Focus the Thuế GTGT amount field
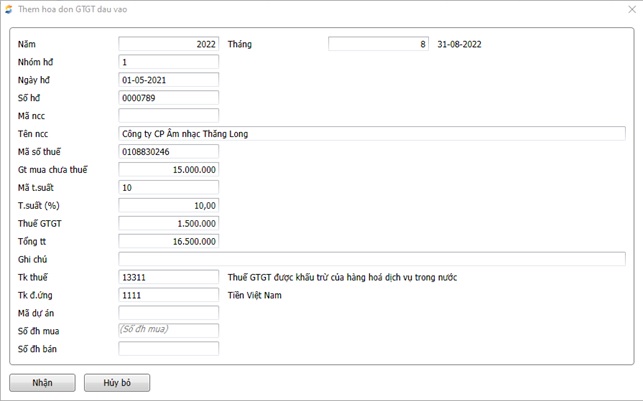Image resolution: width=643 pixels, height=401 pixels. pos(168,223)
